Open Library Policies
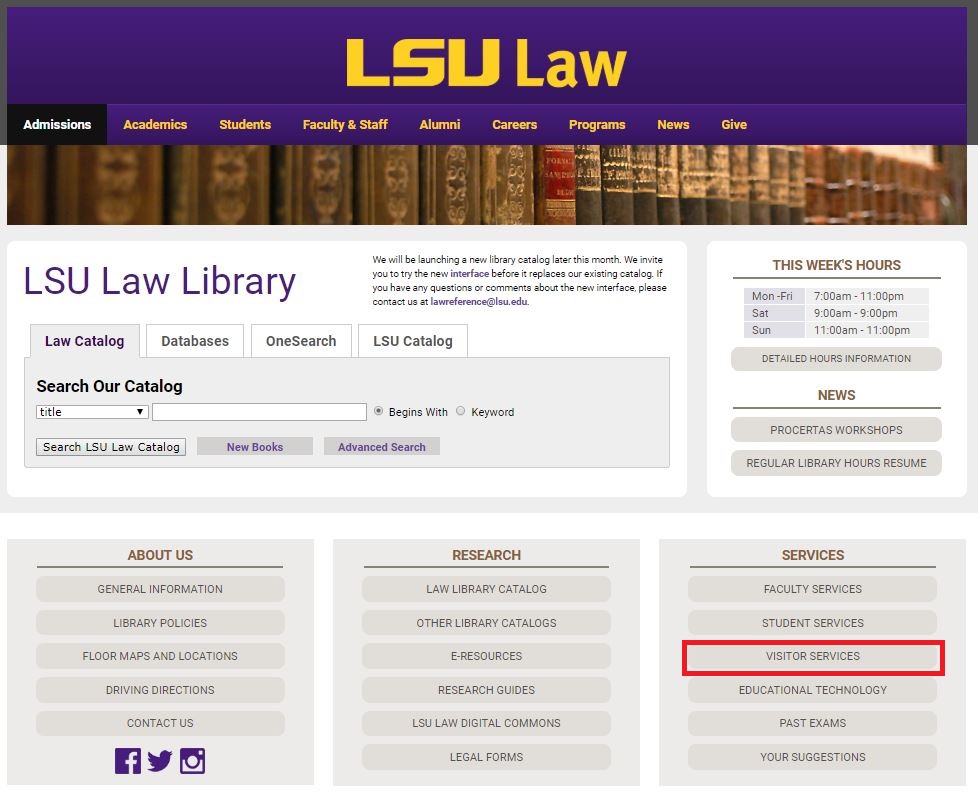This screenshot has width=978, height=804. (x=160, y=622)
